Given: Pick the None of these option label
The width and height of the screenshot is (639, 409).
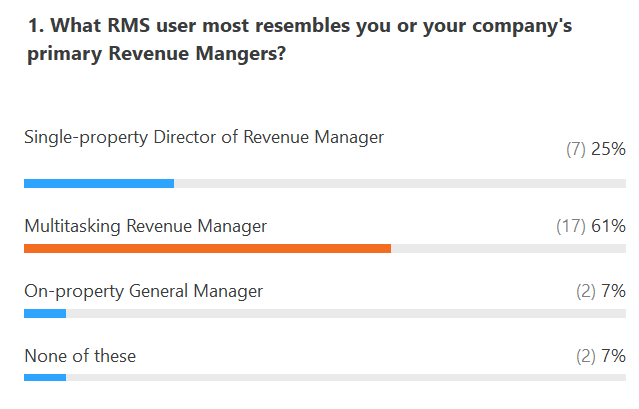Looking at the screenshot, I should pyautogui.click(x=80, y=355).
